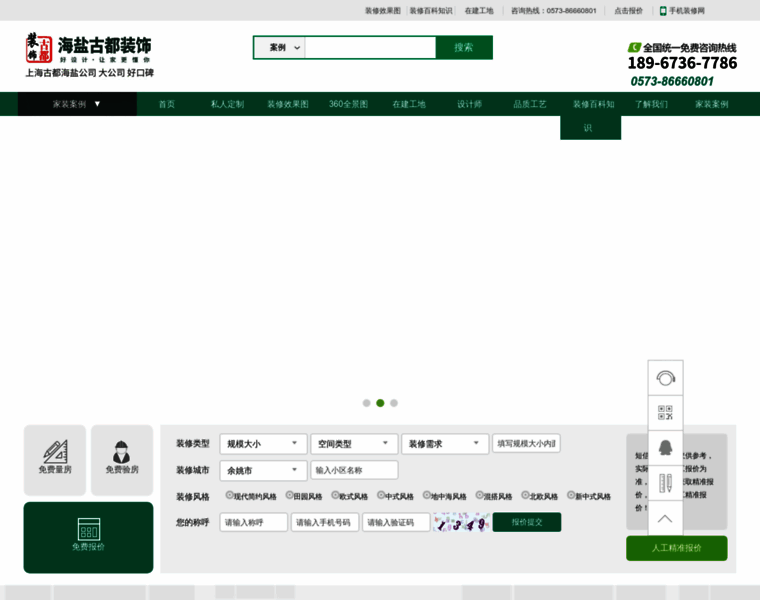Screen dimensions: 760x600
Task: Click the green 搜索 search button
Action: pyautogui.click(x=464, y=47)
